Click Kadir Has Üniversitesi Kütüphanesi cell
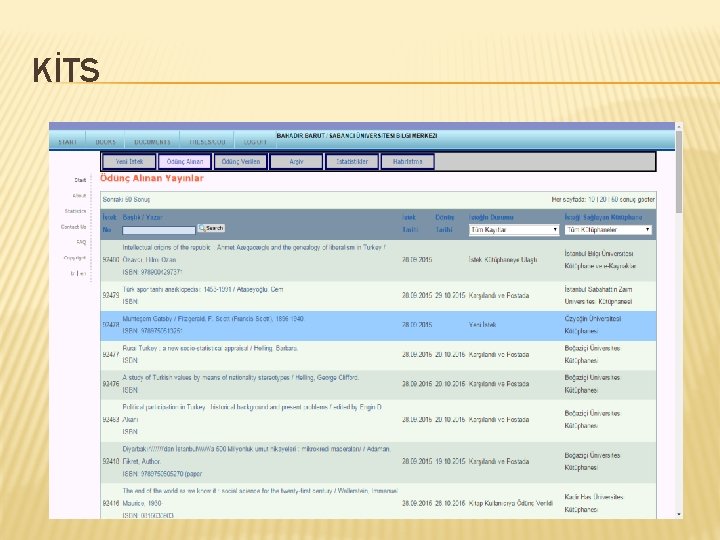 point(594,503)
